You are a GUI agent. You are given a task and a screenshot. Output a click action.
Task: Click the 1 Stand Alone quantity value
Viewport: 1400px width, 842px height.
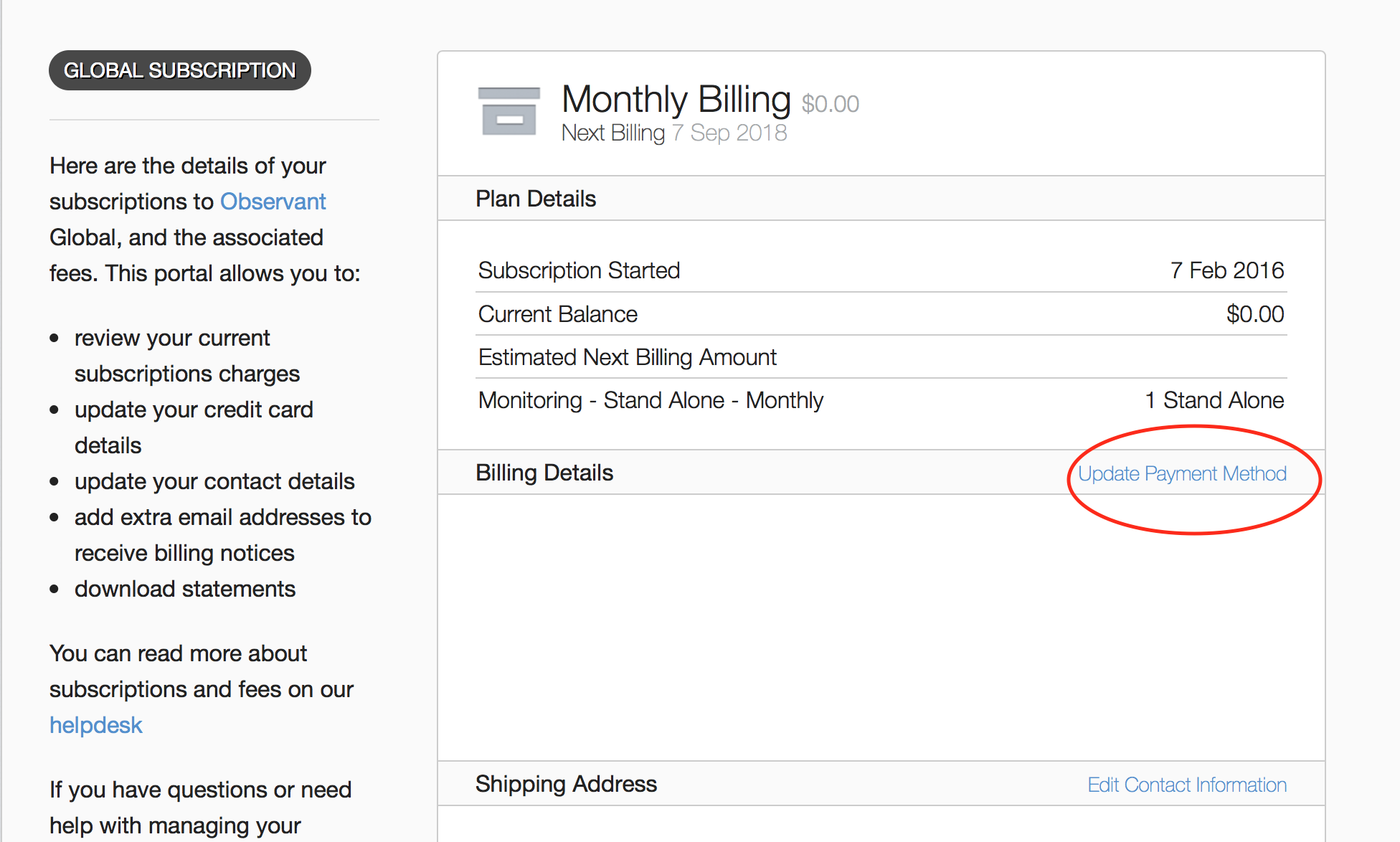pyautogui.click(x=1214, y=400)
